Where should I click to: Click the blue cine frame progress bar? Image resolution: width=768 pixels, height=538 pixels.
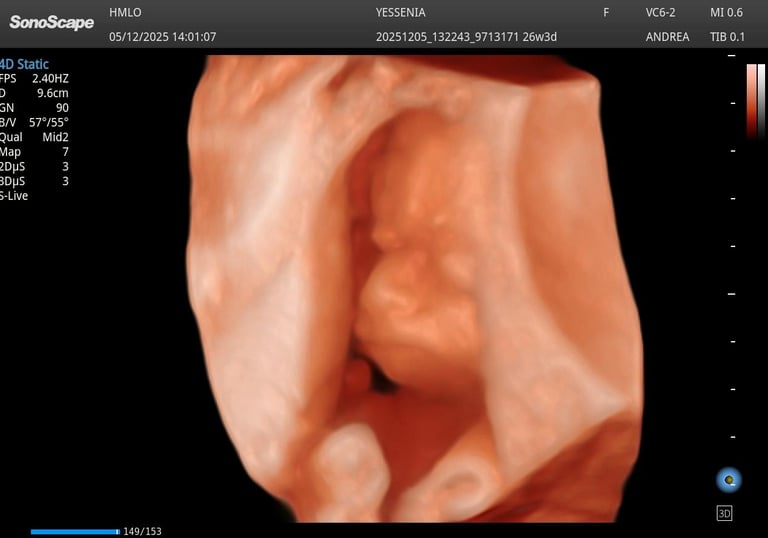[x=75, y=532]
